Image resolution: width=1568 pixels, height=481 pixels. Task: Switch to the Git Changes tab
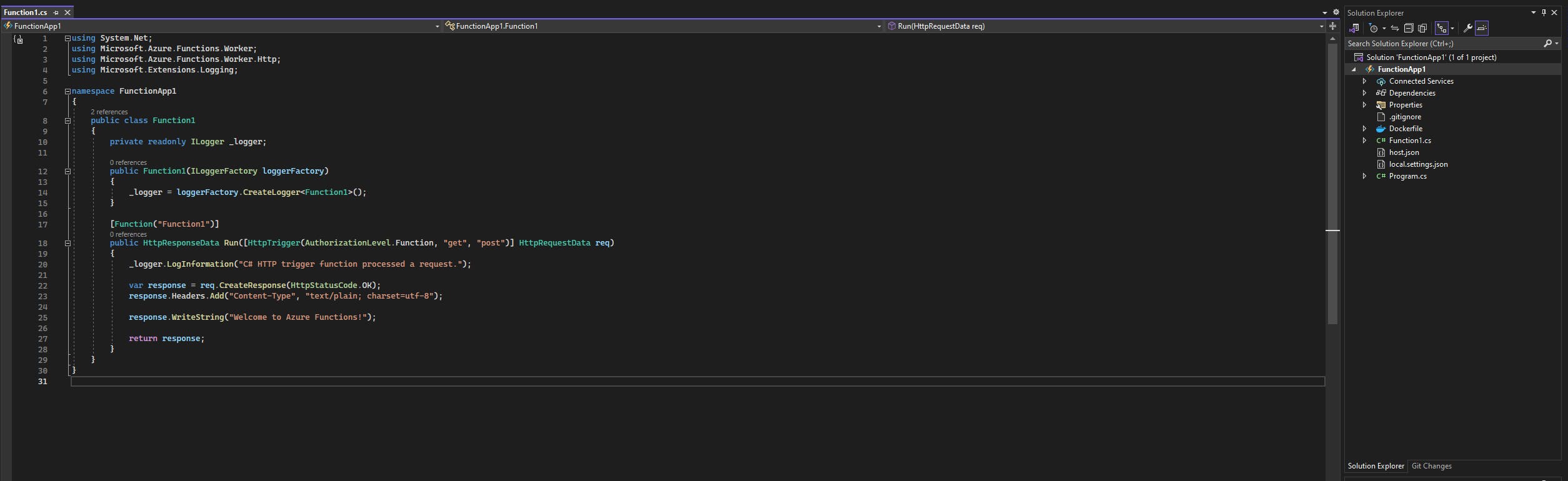tap(1431, 466)
